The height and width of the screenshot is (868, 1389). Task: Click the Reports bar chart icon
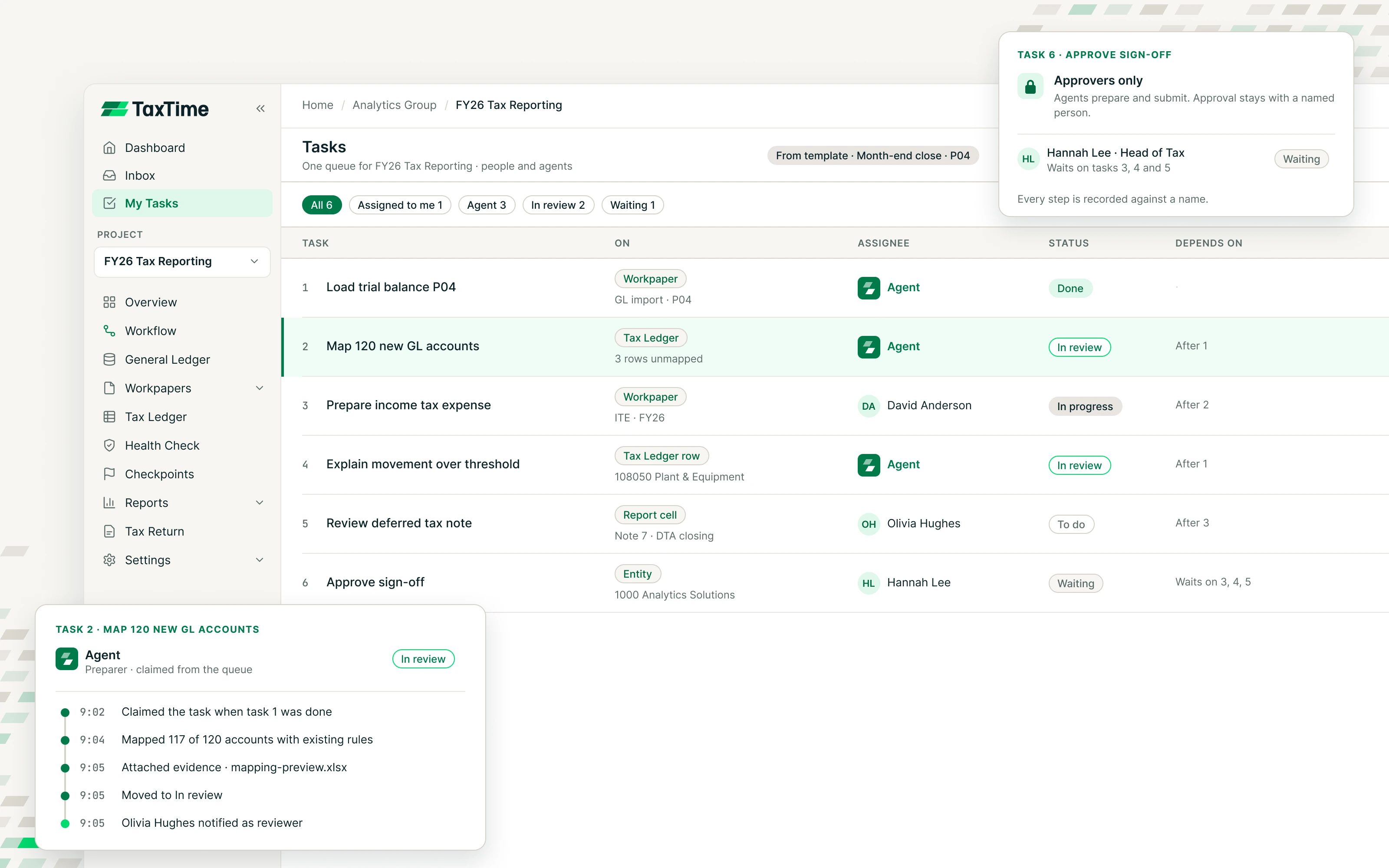(109, 503)
